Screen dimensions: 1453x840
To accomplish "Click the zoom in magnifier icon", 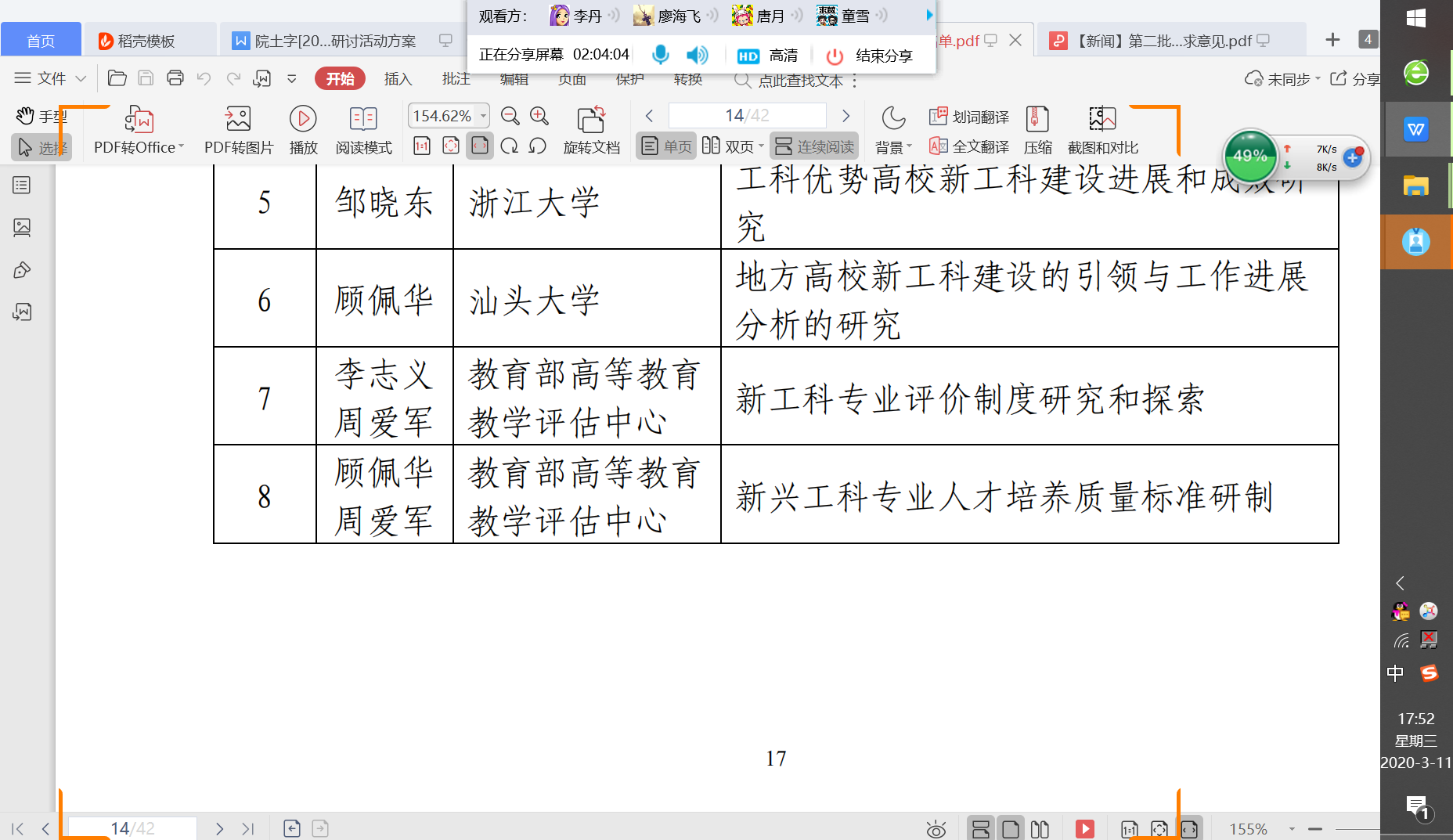I will [539, 117].
